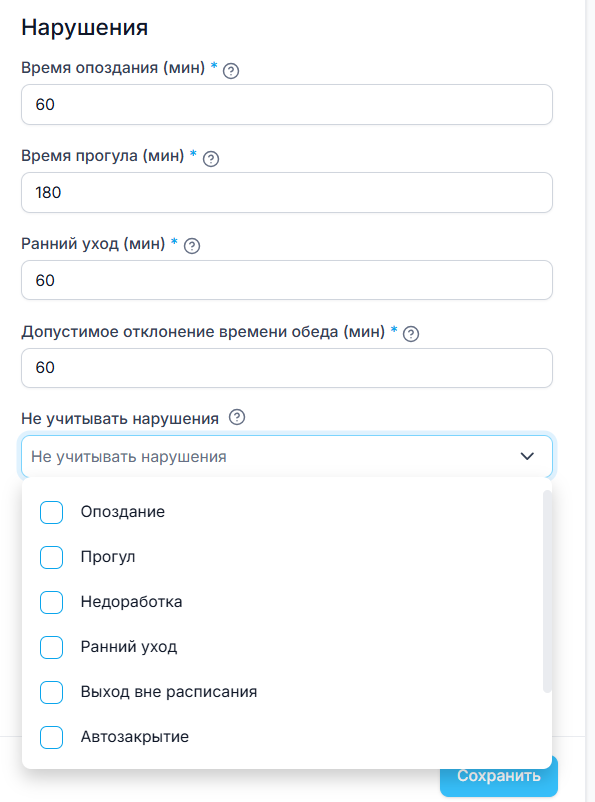
Task: Enable the Прогул checkbox
Action: (52, 558)
